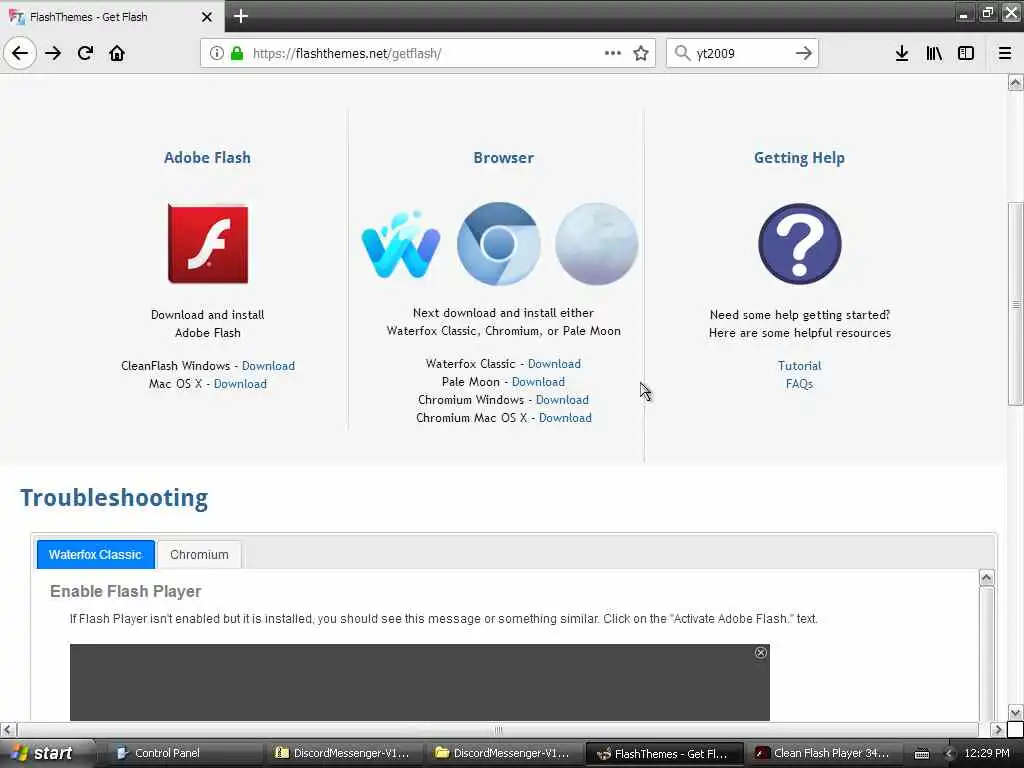This screenshot has width=1024, height=768.
Task: Submit the search with the arrow button
Action: [804, 53]
